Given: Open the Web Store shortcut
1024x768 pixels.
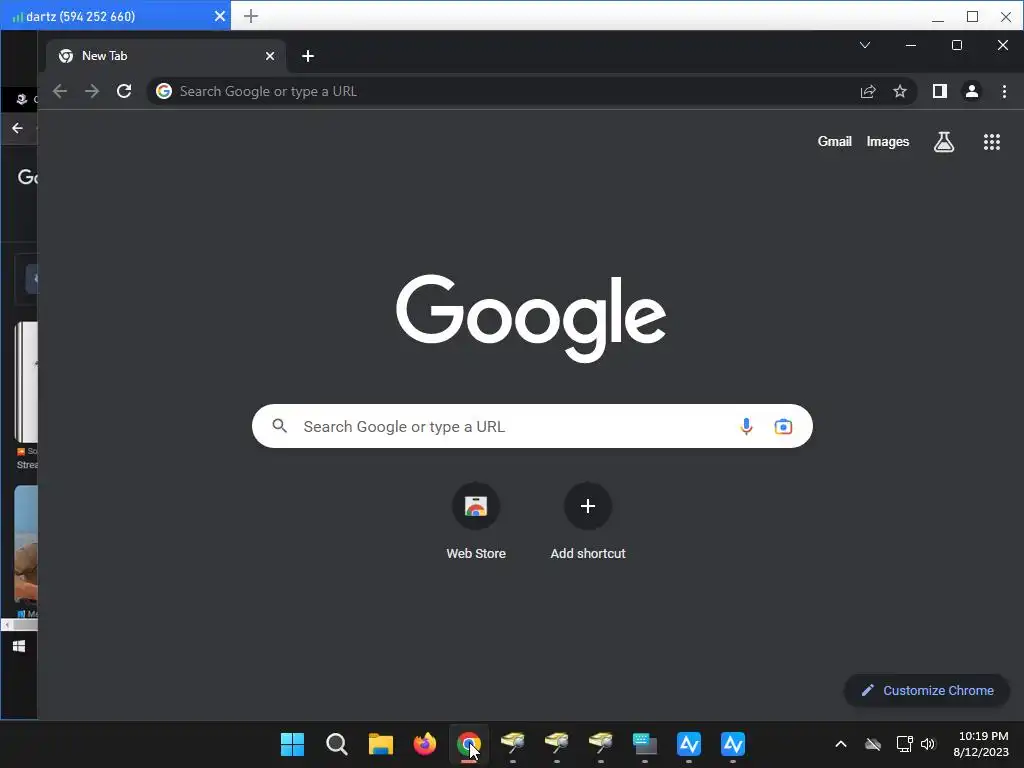Looking at the screenshot, I should 476,521.
